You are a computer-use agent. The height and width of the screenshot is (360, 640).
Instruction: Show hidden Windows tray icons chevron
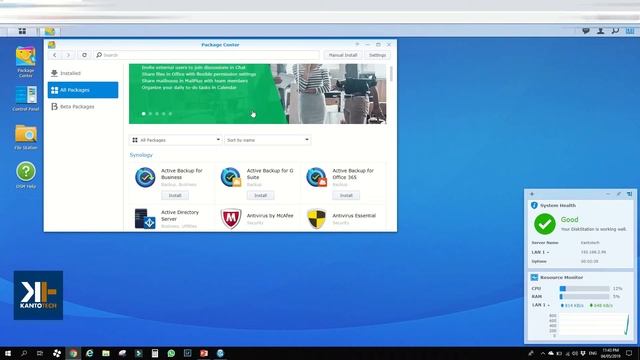coord(543,353)
